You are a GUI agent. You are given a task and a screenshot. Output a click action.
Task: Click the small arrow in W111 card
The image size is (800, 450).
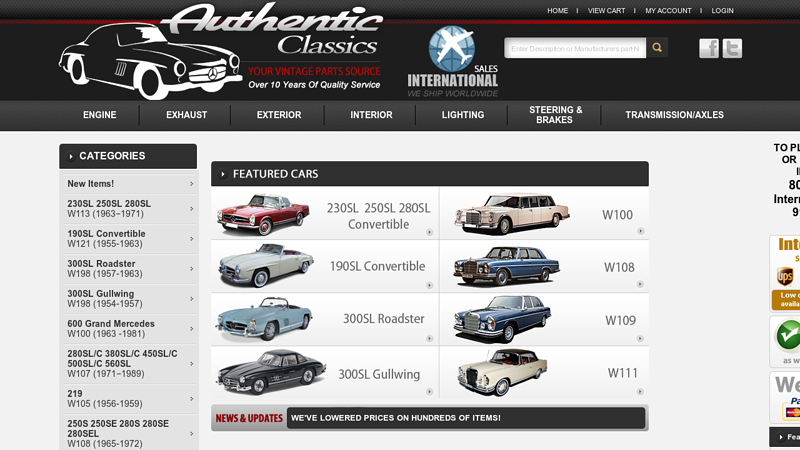640,391
